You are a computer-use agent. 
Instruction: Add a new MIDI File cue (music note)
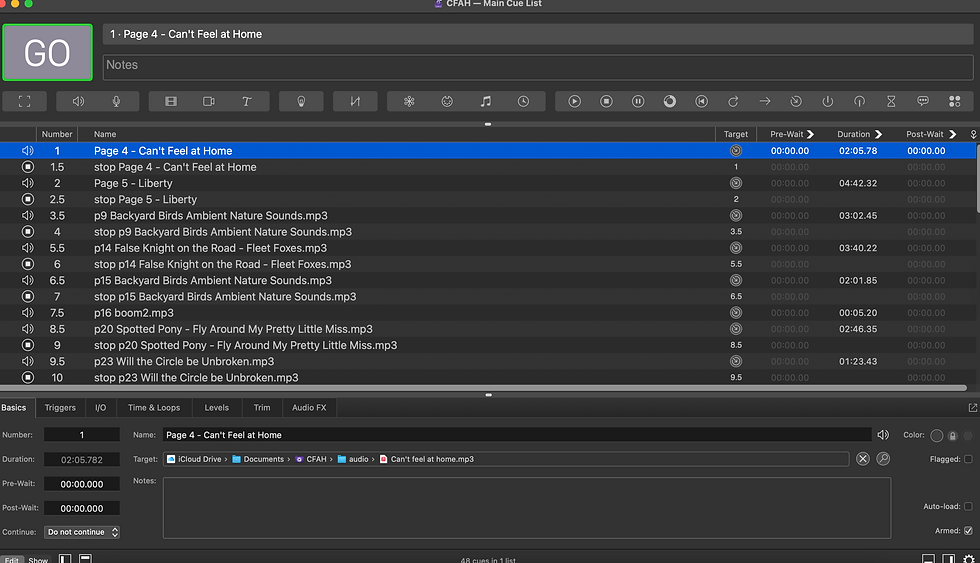[x=486, y=101]
